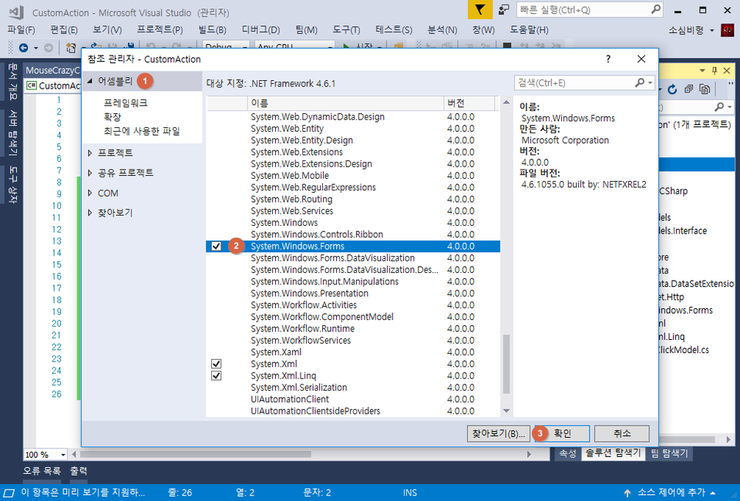The height and width of the screenshot is (501, 740).
Task: Click the send feedback icon
Action: click(504, 10)
